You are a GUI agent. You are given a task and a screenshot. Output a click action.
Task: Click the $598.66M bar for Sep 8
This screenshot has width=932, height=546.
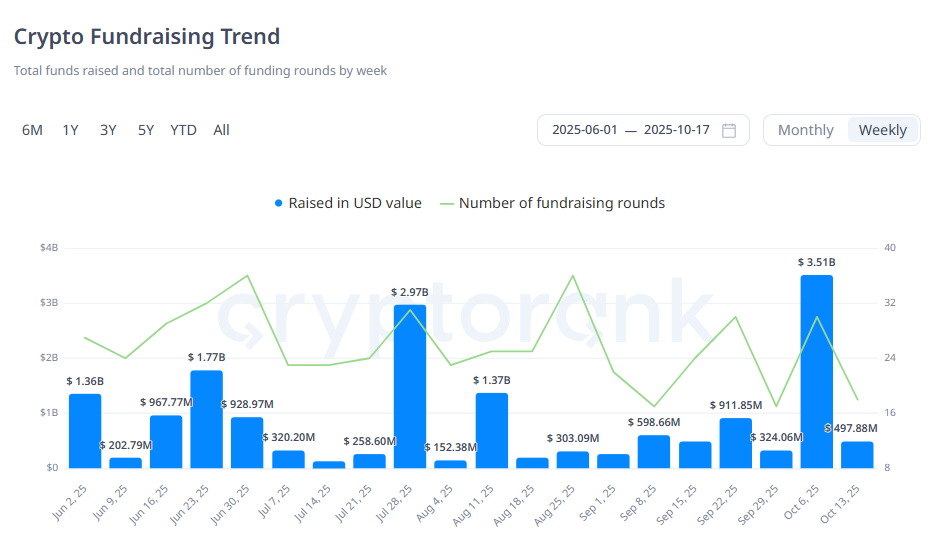(x=654, y=451)
